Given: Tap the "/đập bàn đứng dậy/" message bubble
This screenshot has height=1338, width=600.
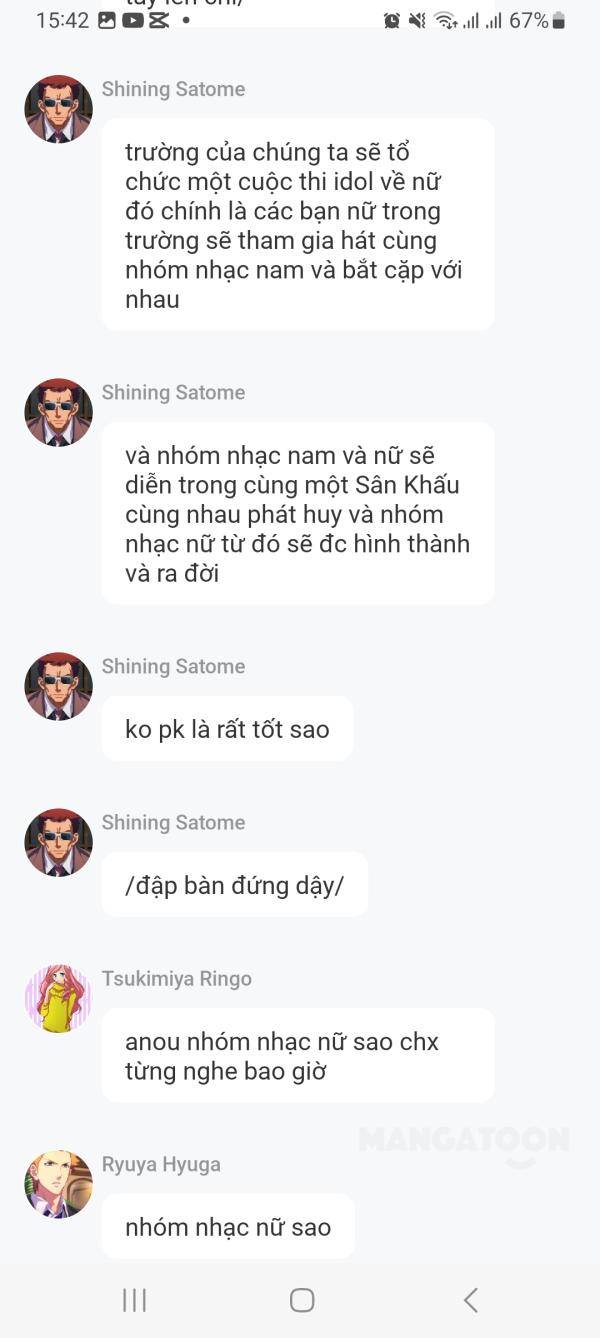Looking at the screenshot, I should click(234, 885).
